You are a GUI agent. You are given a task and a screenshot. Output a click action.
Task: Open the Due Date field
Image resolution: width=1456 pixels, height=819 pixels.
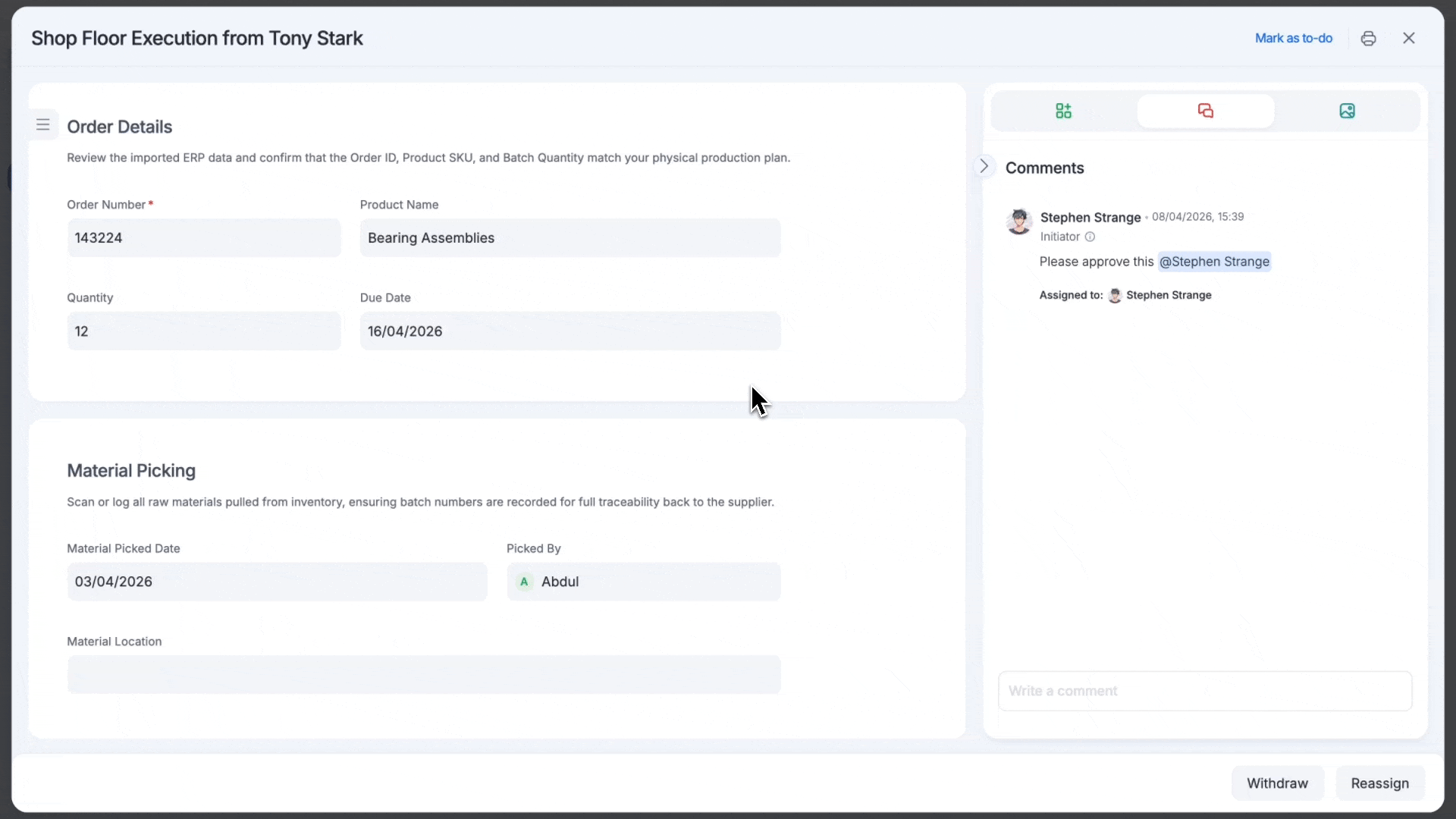pyautogui.click(x=570, y=331)
